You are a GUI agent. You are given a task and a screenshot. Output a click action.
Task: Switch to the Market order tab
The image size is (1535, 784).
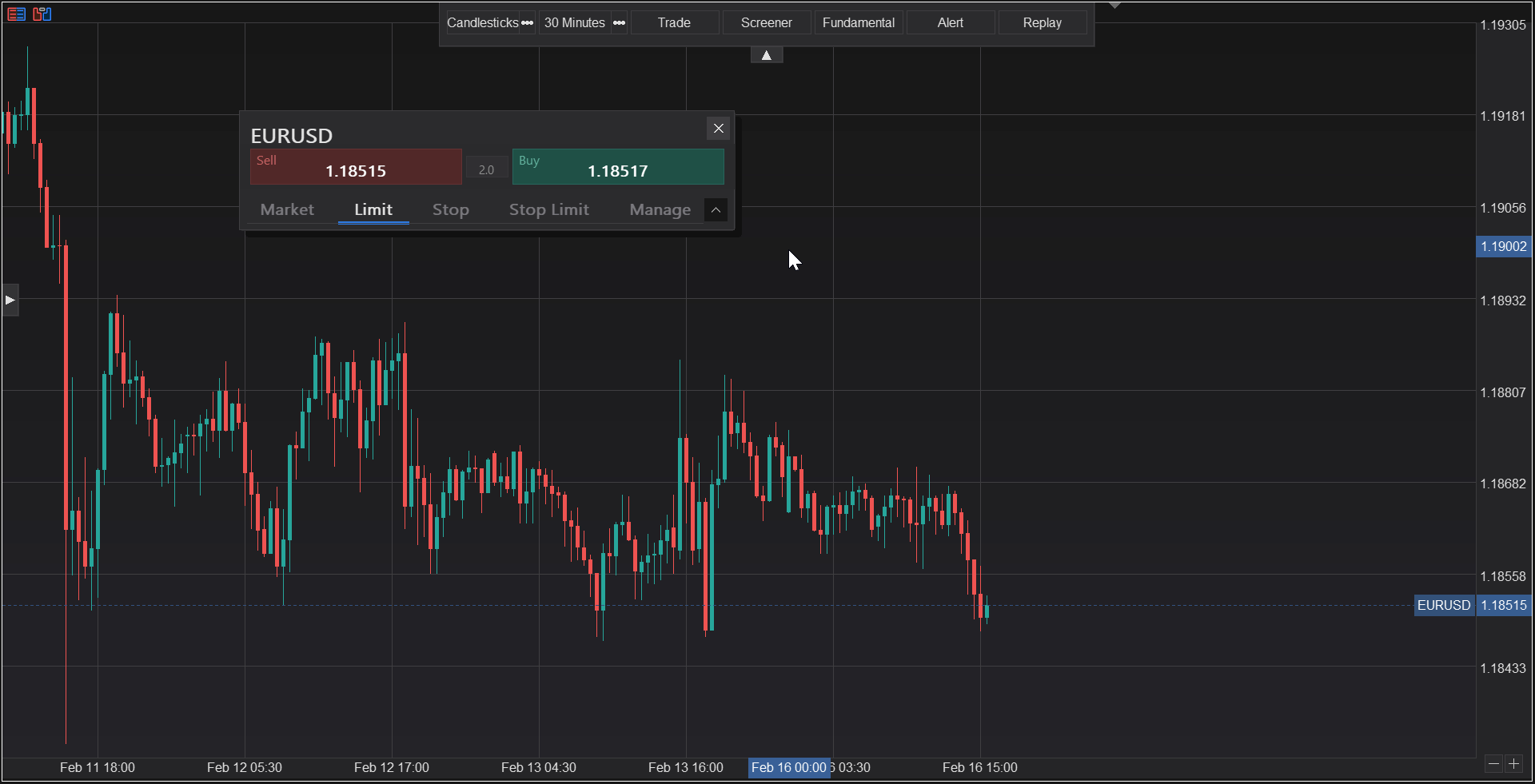286,209
